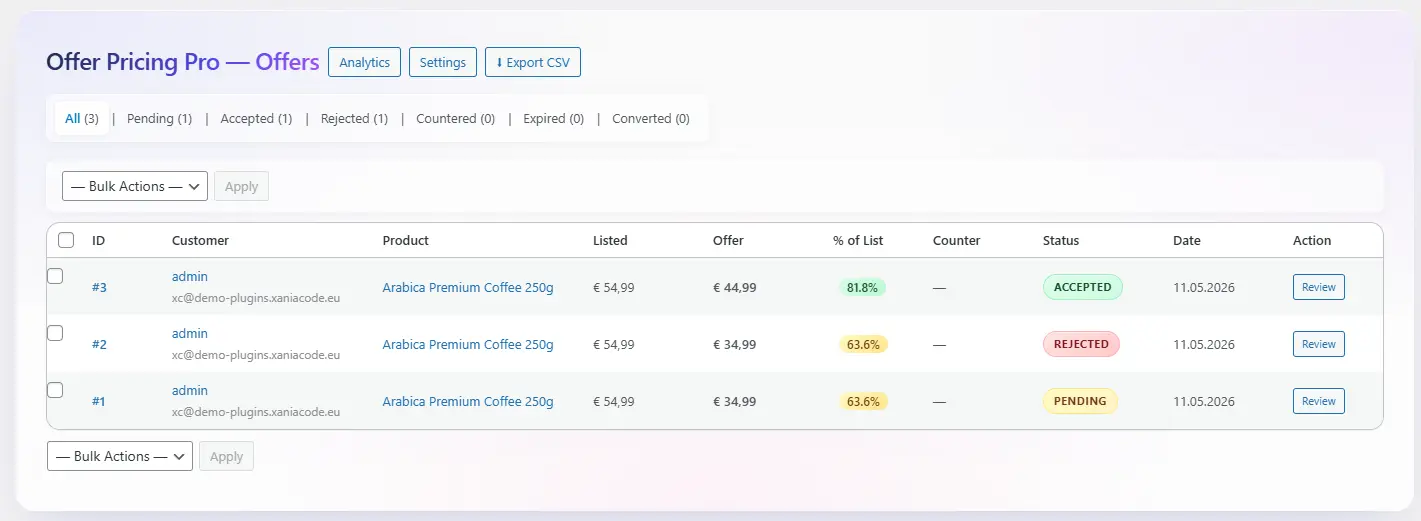Click admin customer link in offer #3 row
This screenshot has width=1421, height=521.
pyautogui.click(x=190, y=276)
